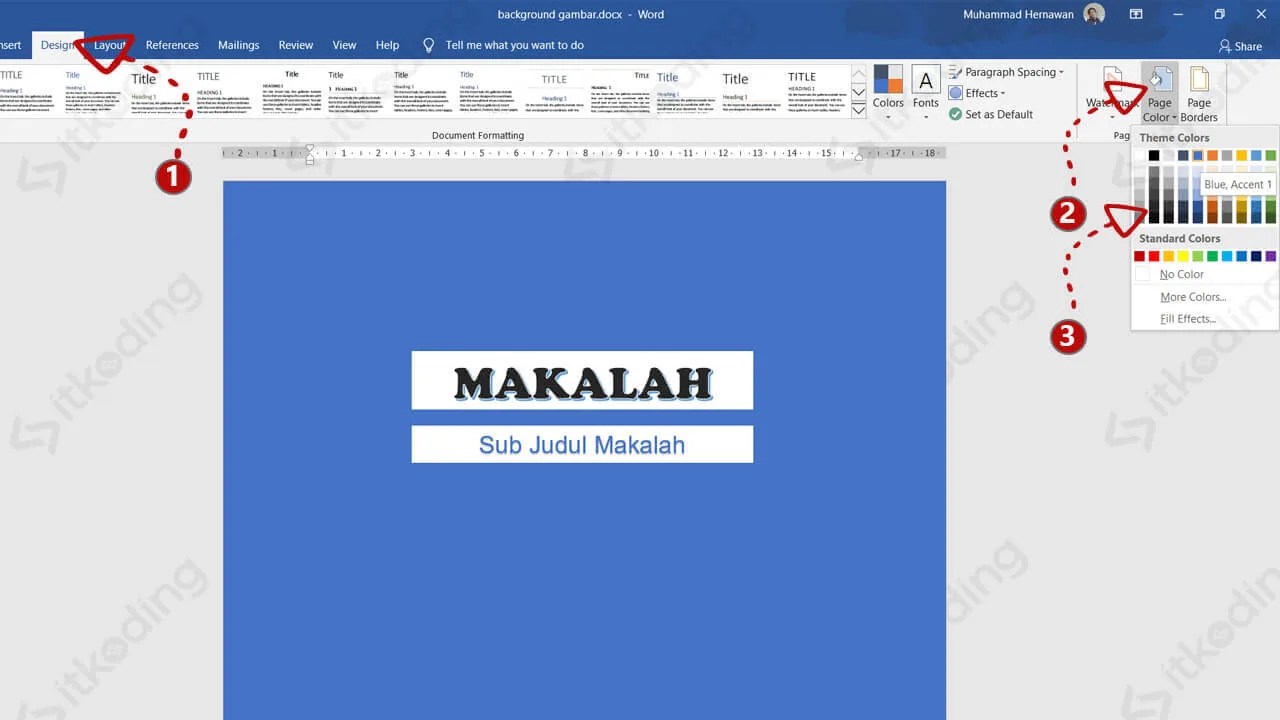Select light green standard color swatch

click(1197, 256)
